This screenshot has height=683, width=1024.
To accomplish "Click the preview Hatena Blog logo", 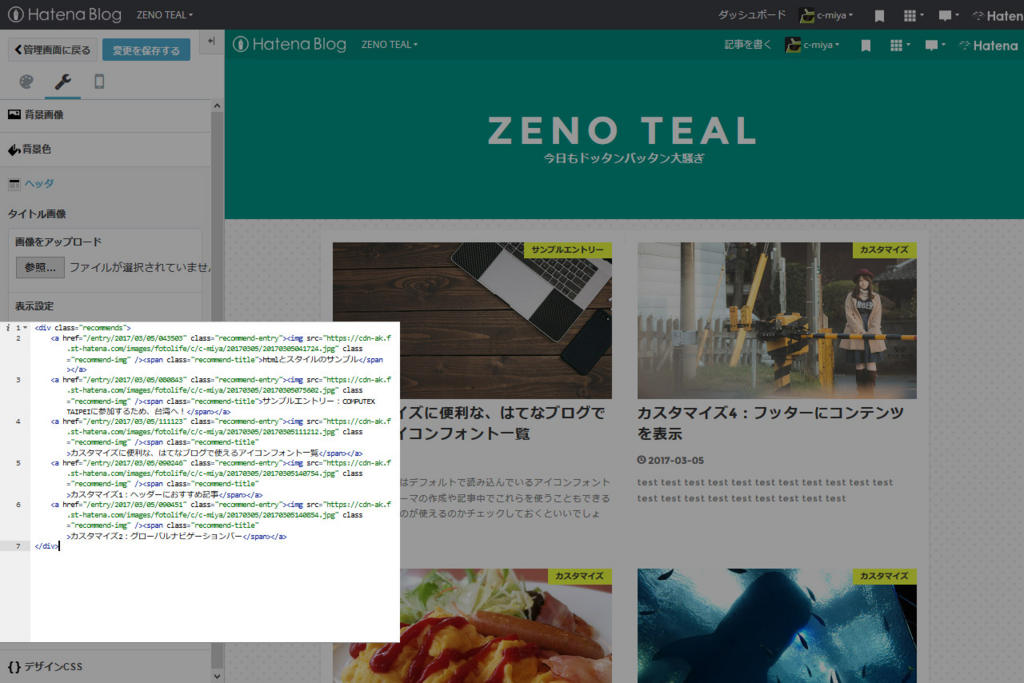I will 290,44.
